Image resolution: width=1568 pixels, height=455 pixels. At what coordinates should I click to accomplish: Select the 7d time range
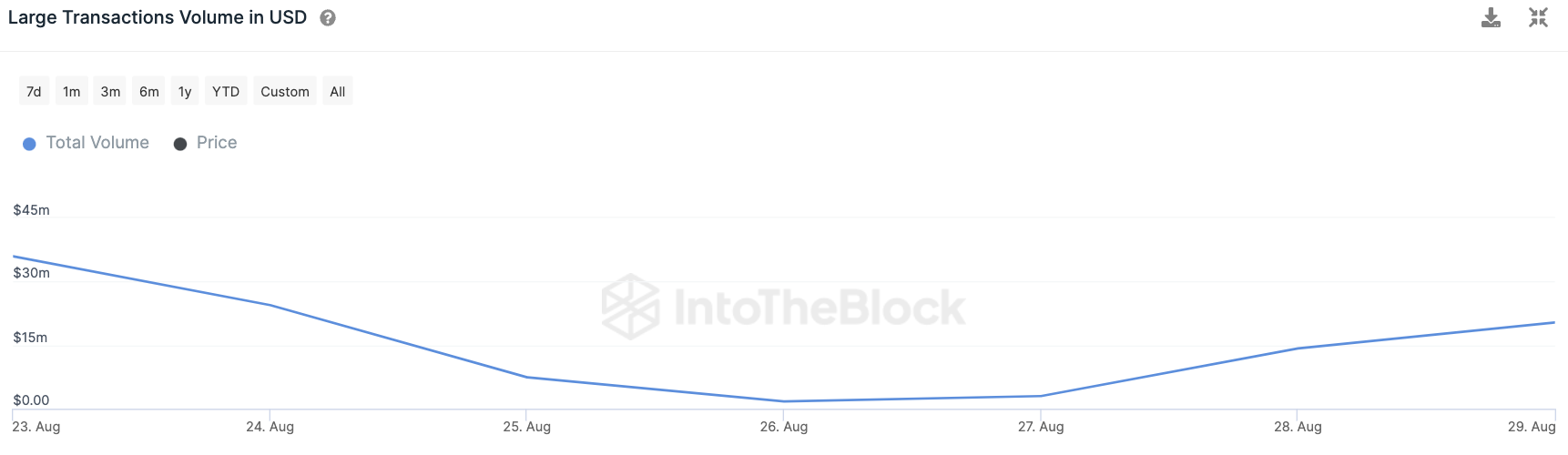pos(34,91)
